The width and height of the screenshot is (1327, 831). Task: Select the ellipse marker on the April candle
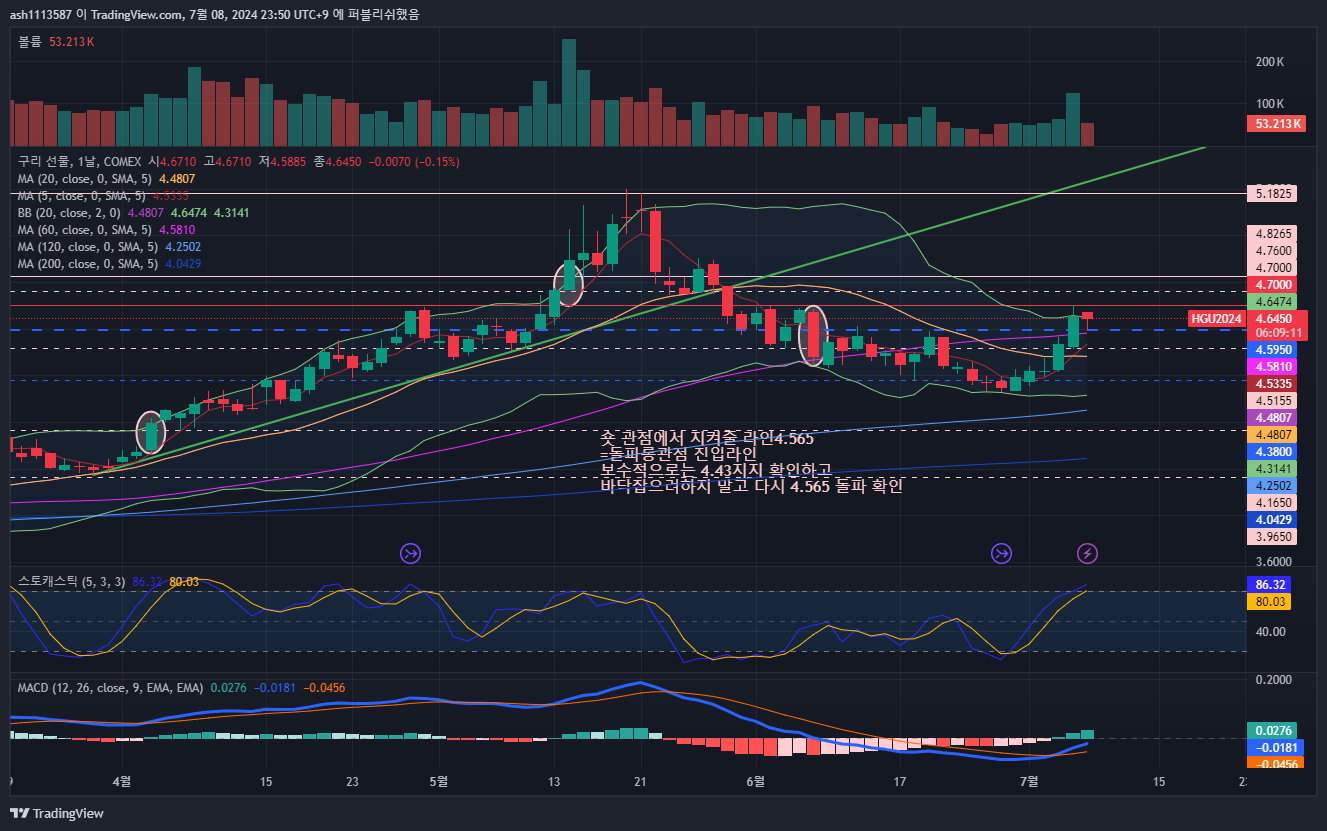pos(150,433)
